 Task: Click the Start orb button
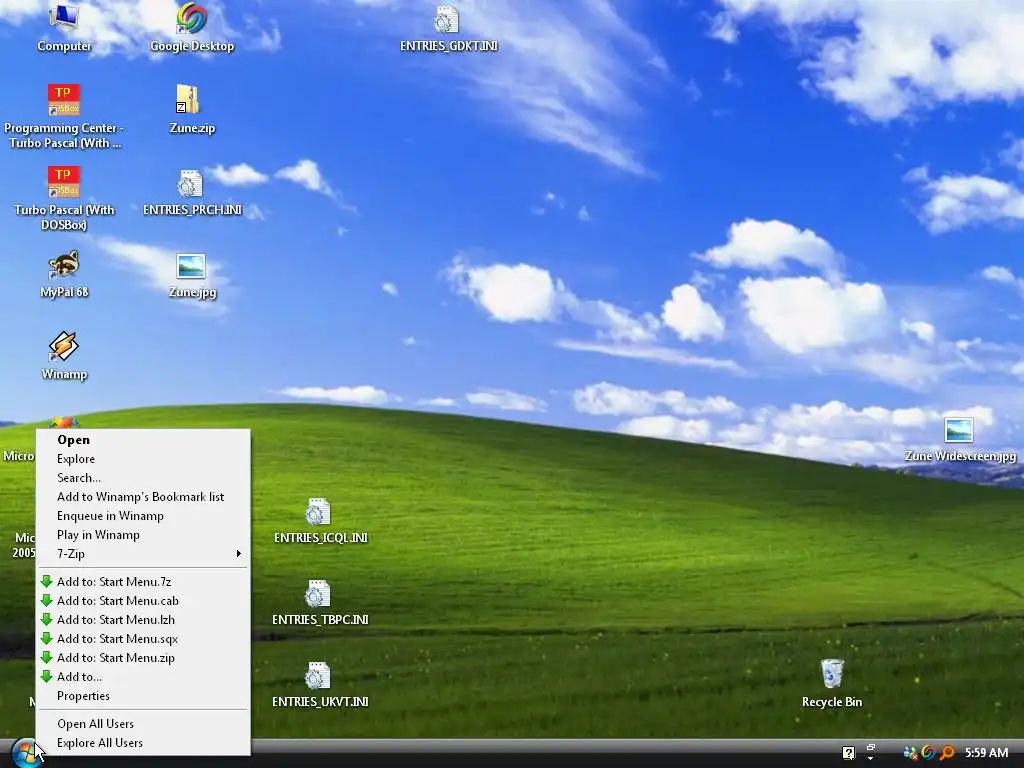tap(26, 753)
